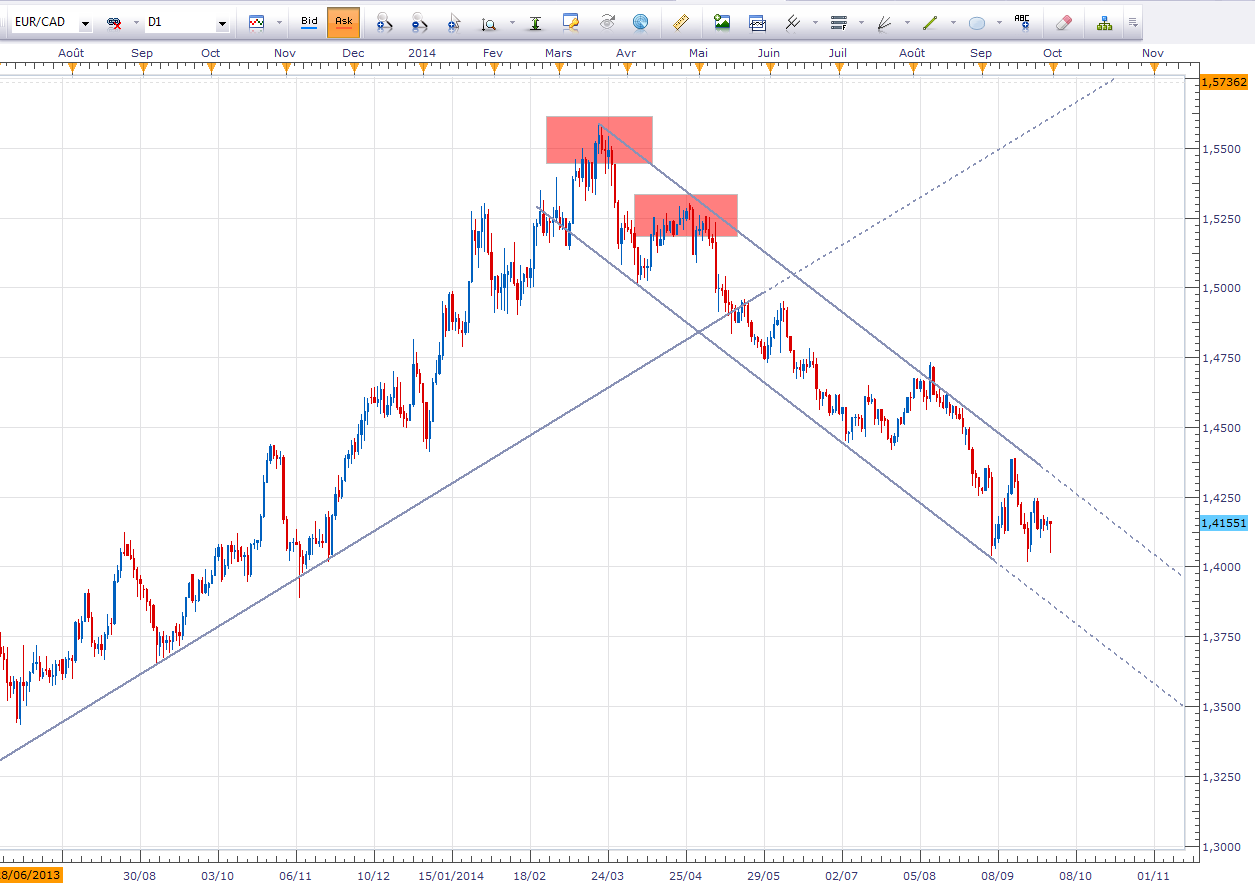This screenshot has height=887, width=1255.
Task: Click the zoom out magnifier icon
Action: coord(419,21)
